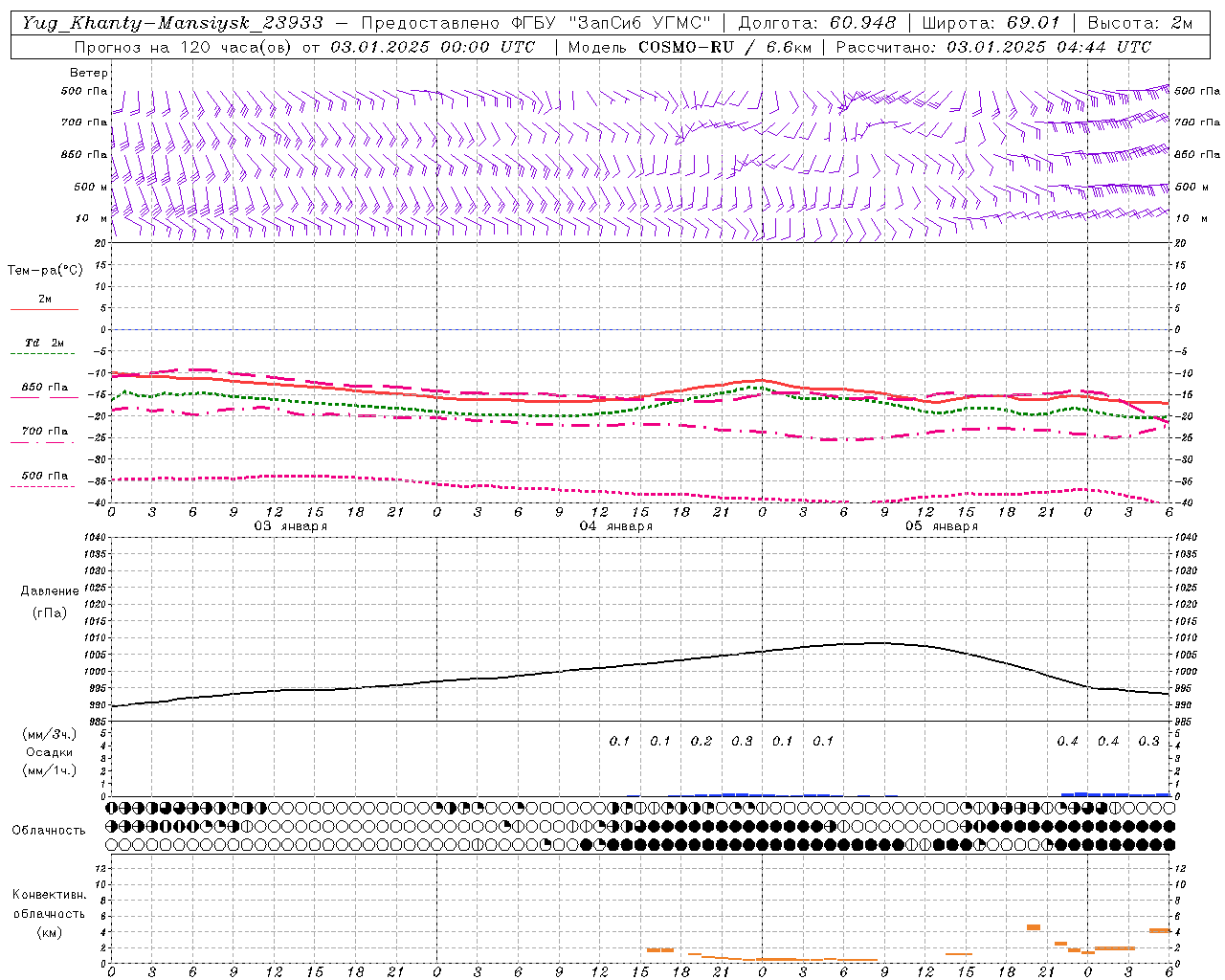Click the Тем-ра(°C) axis label
The width and height of the screenshot is (1225, 980).
click(x=45, y=271)
